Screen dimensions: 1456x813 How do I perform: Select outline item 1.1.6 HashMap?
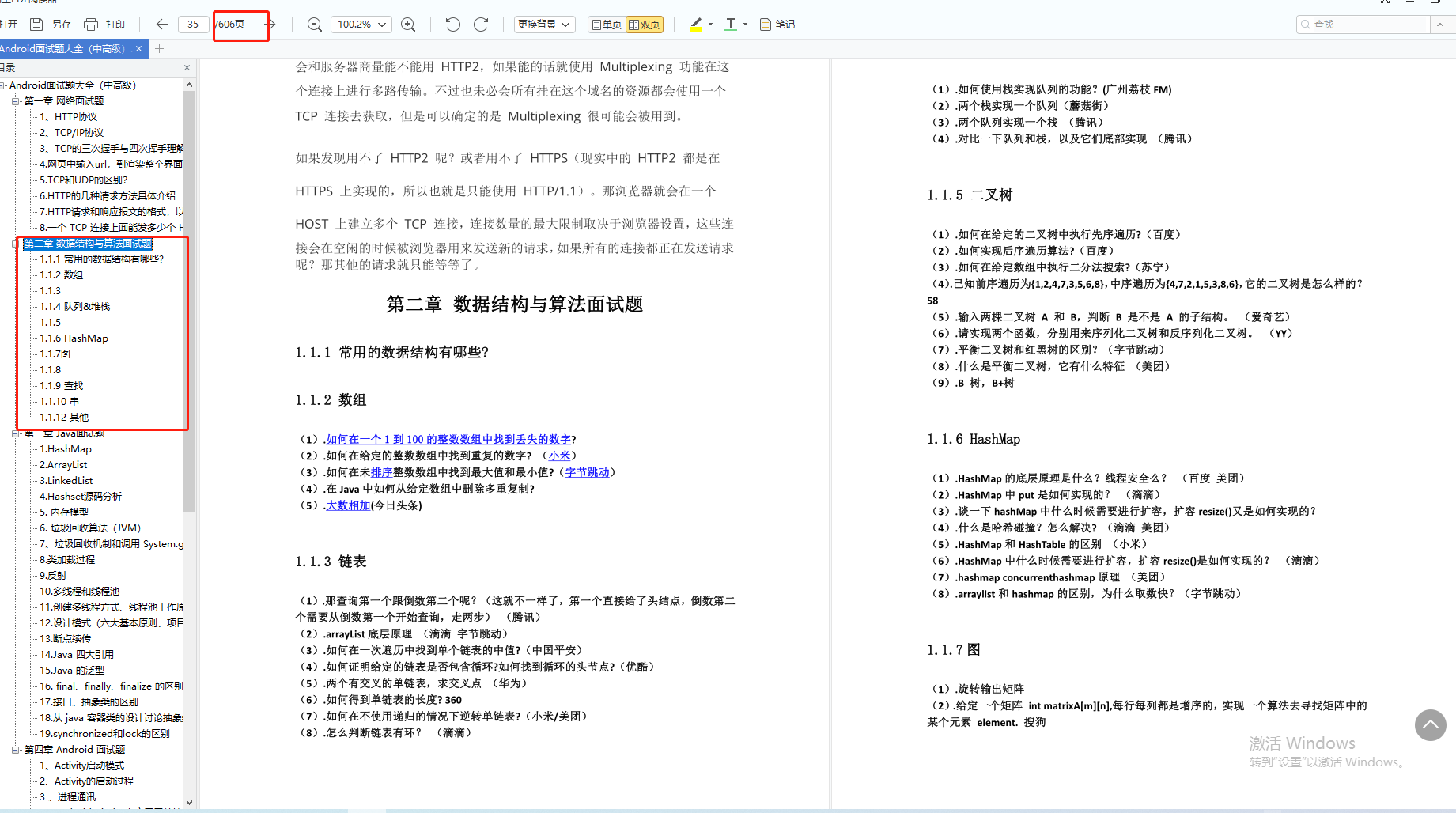pos(74,338)
